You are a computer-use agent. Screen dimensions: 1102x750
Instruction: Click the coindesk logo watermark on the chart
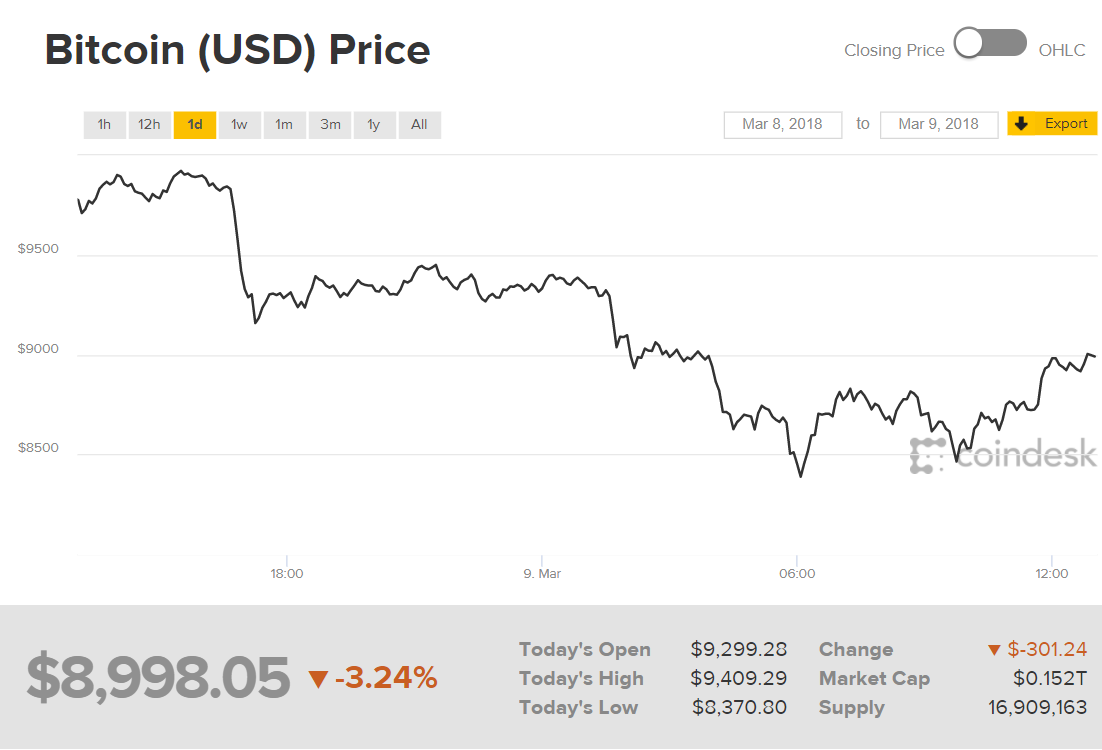point(1003,454)
